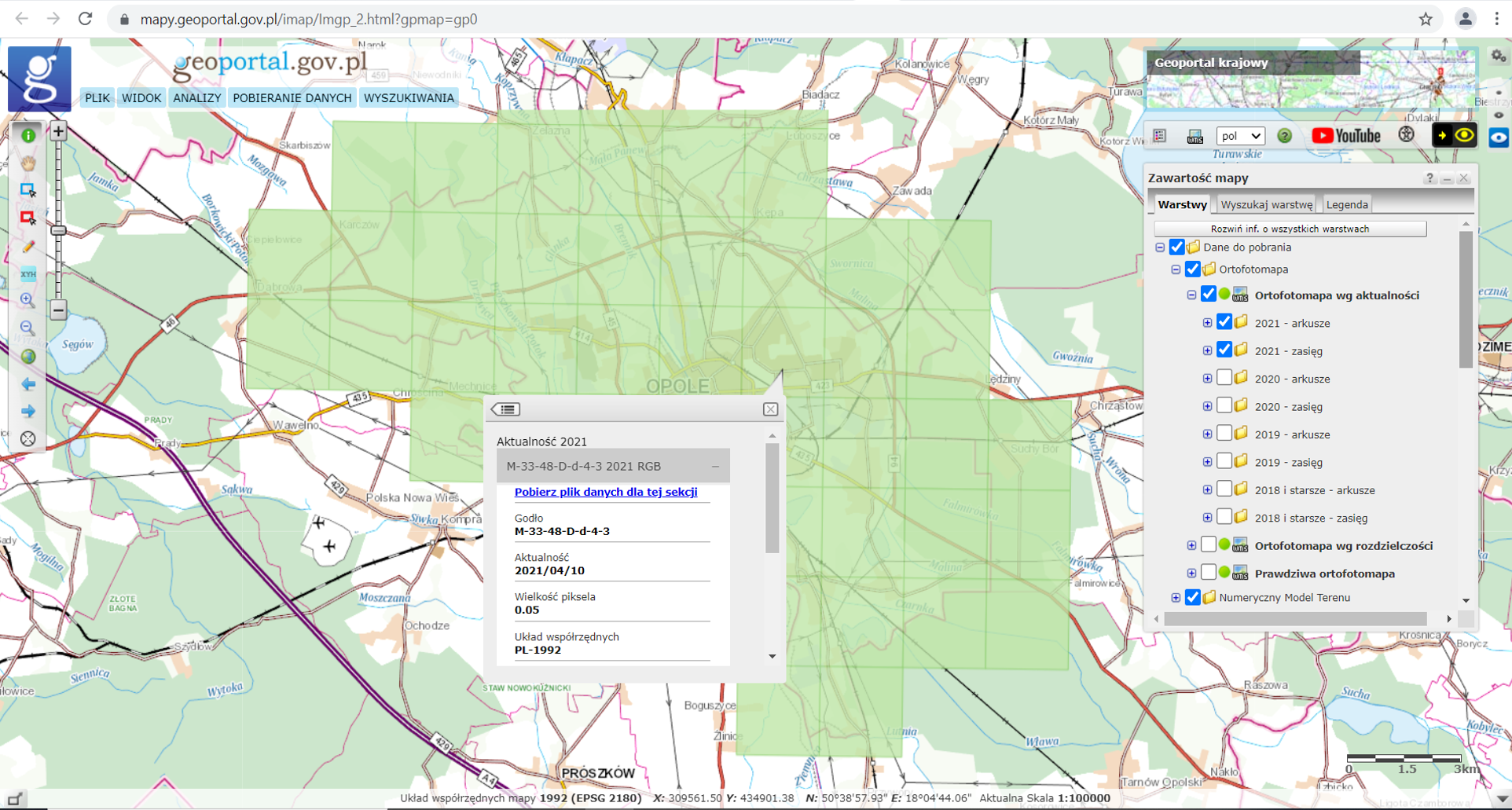Click 'Pobierz plik danych dla tej sekcji'

[x=605, y=492]
